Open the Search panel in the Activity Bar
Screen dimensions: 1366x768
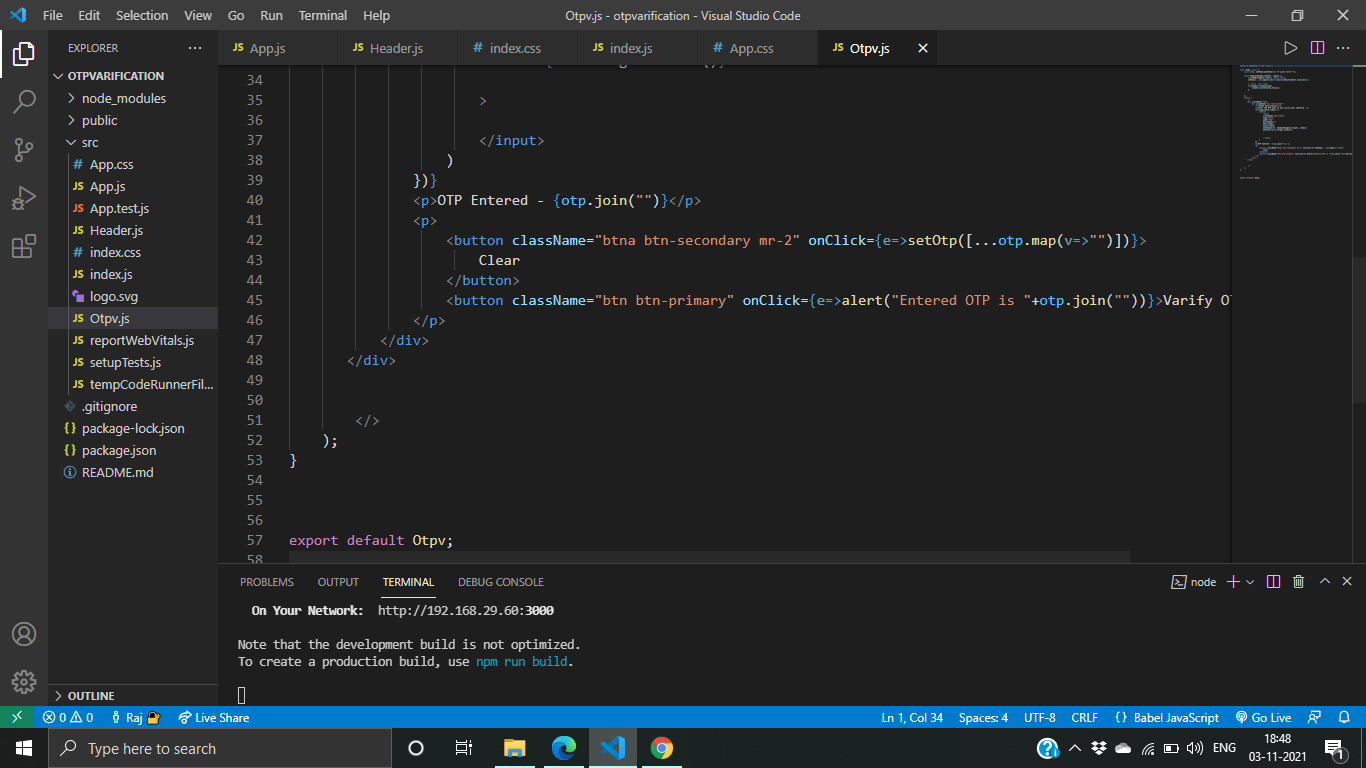24,101
